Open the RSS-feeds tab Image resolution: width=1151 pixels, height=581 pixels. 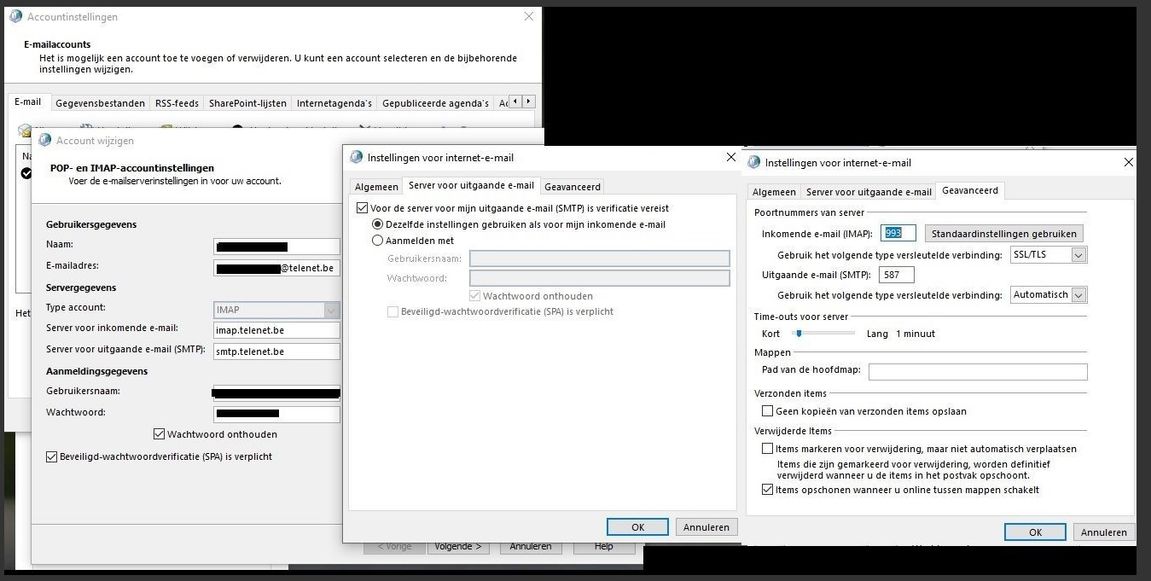(x=177, y=103)
